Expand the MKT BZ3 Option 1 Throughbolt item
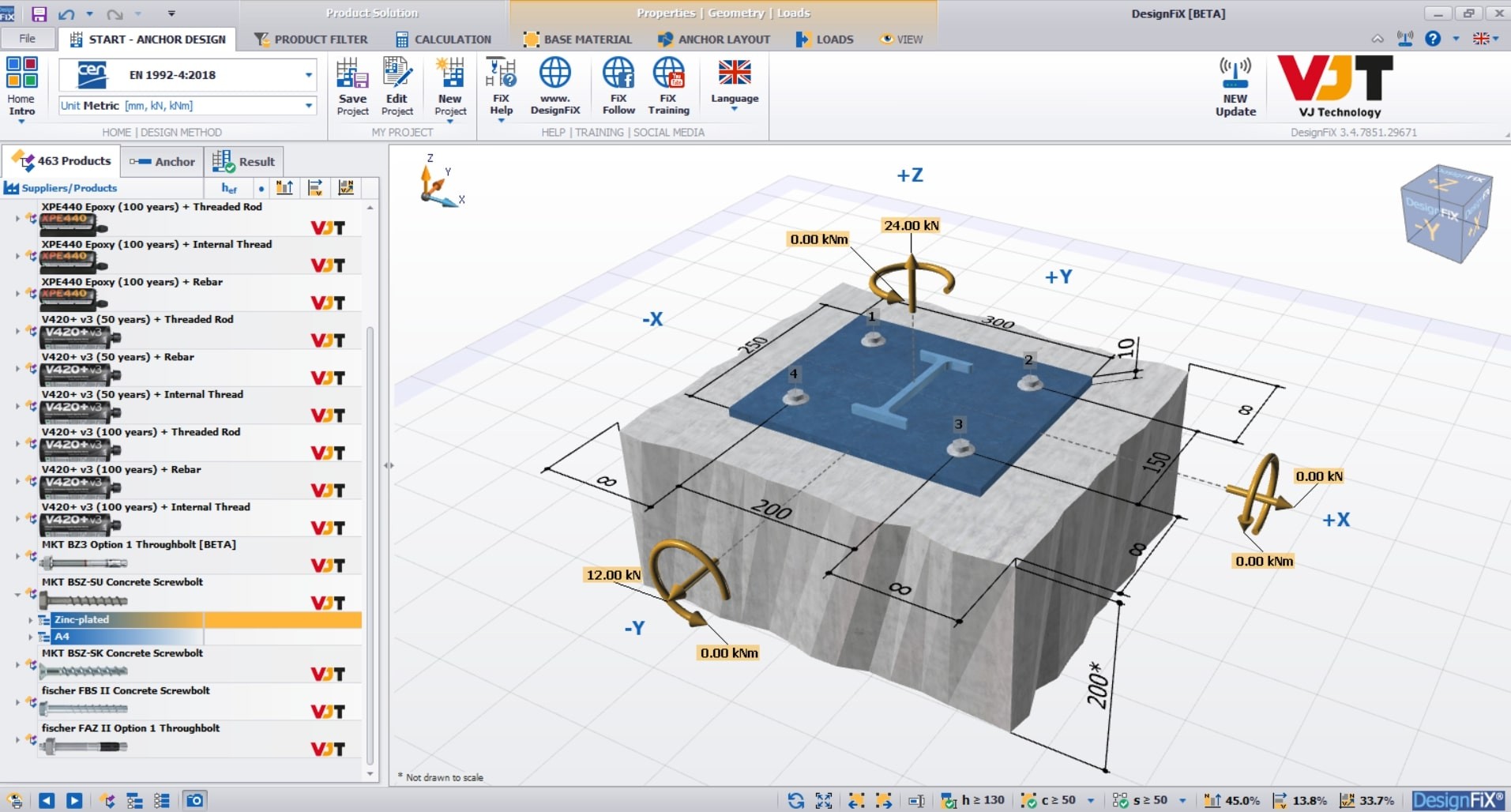The image size is (1511, 812). (x=18, y=556)
